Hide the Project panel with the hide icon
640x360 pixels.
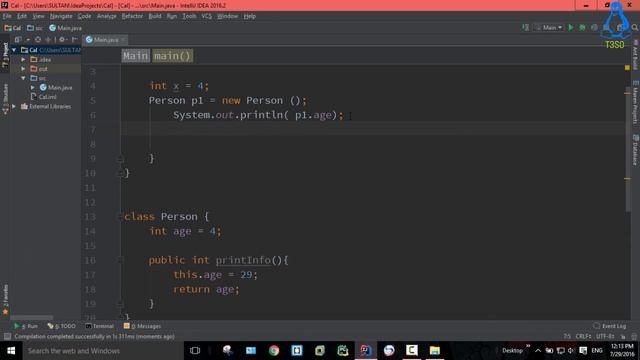75,40
